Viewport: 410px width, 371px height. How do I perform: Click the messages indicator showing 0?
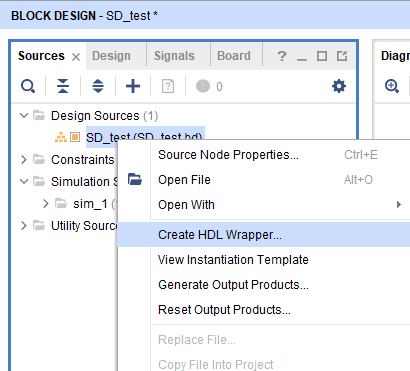point(209,86)
